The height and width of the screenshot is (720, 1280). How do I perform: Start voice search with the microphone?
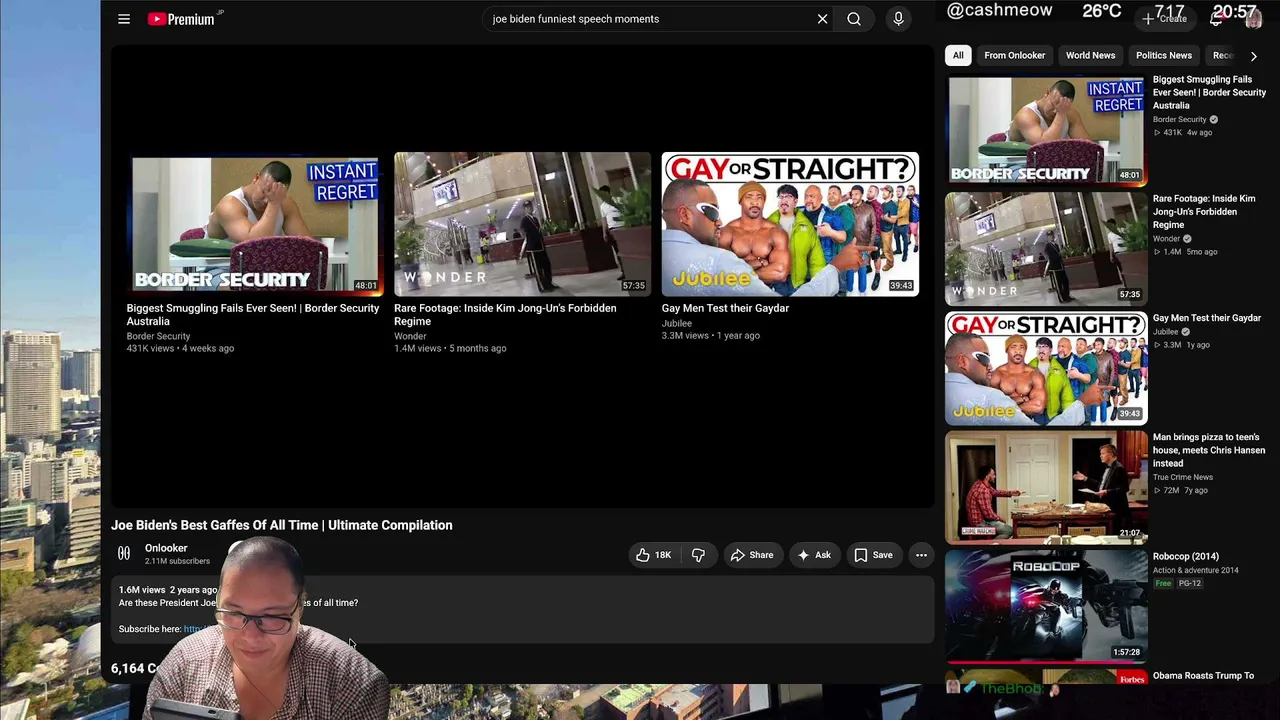pyautogui.click(x=898, y=19)
